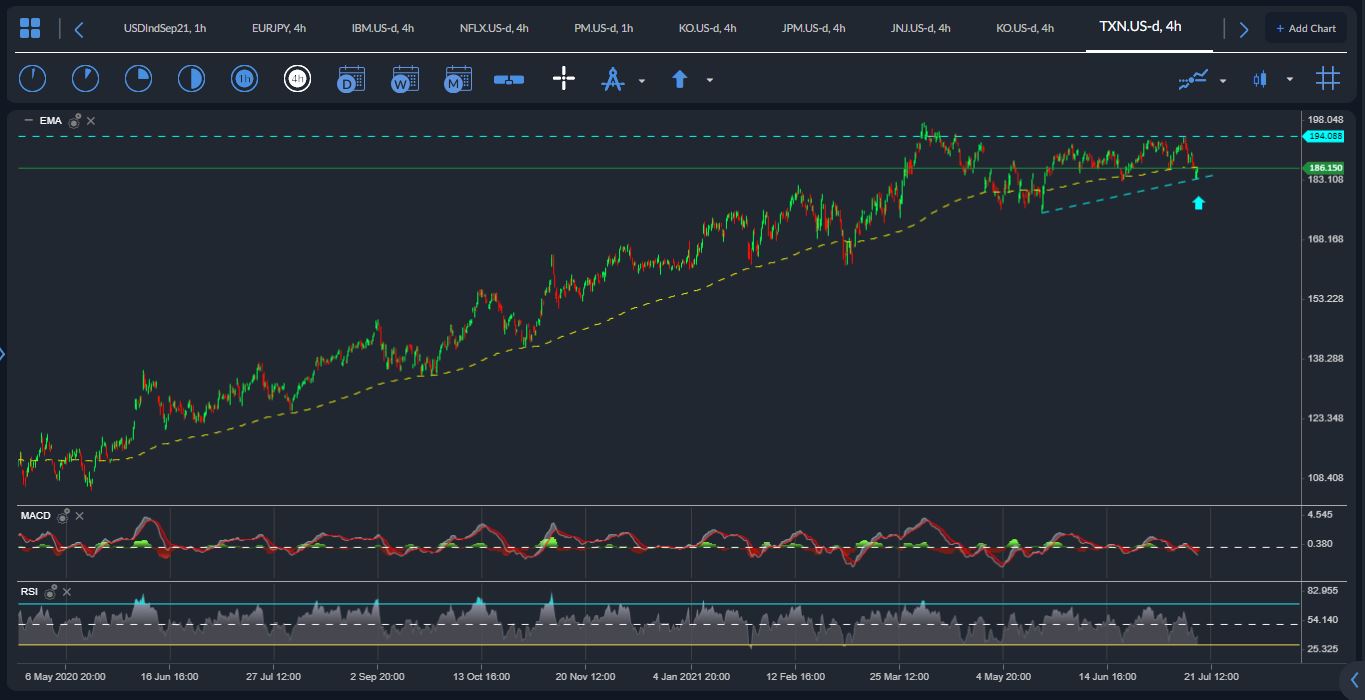Image resolution: width=1365 pixels, height=700 pixels.
Task: Open the candlestick chart type dropdown
Action: 1290,80
